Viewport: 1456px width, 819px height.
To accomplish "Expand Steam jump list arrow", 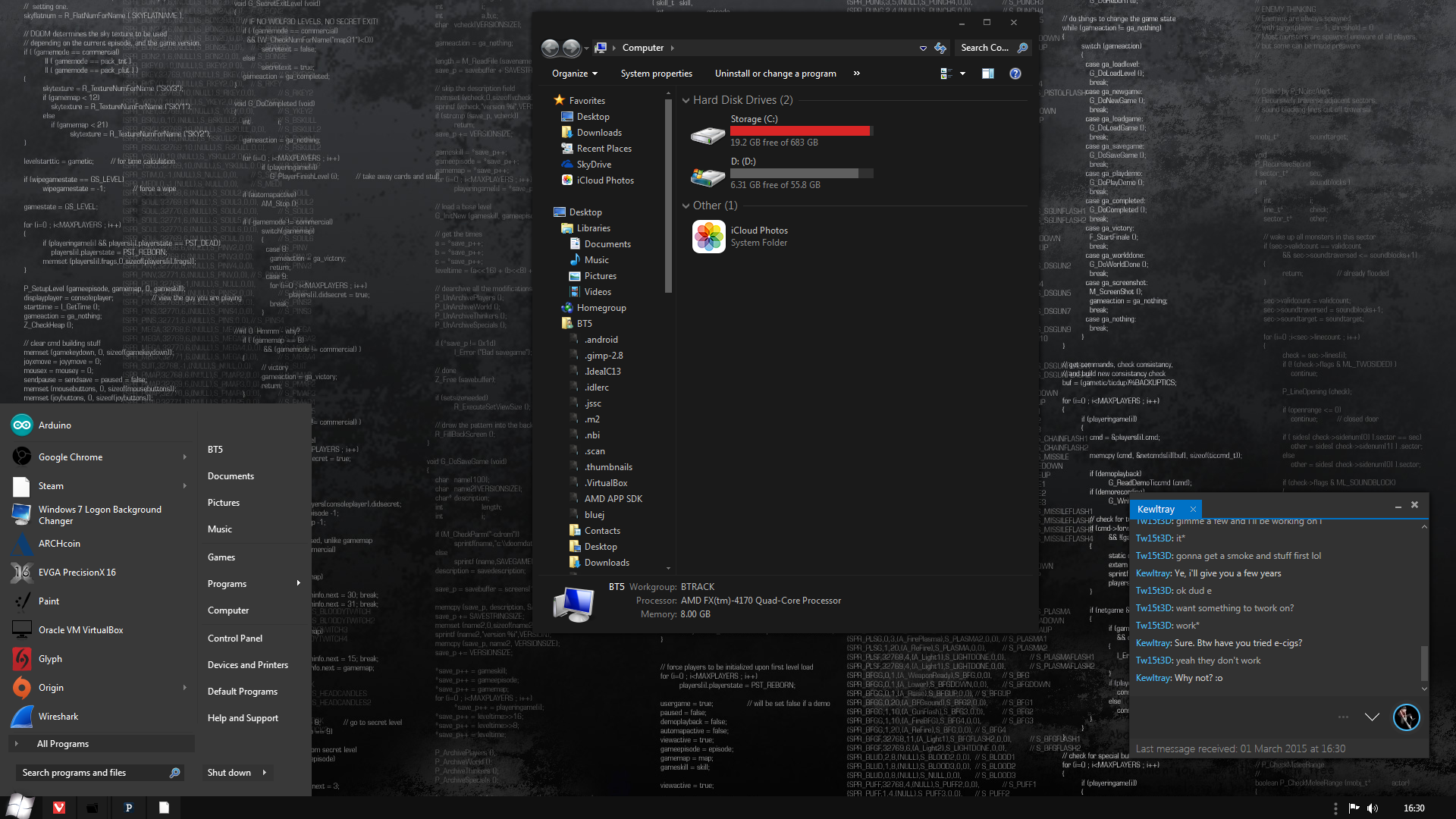I will (184, 486).
